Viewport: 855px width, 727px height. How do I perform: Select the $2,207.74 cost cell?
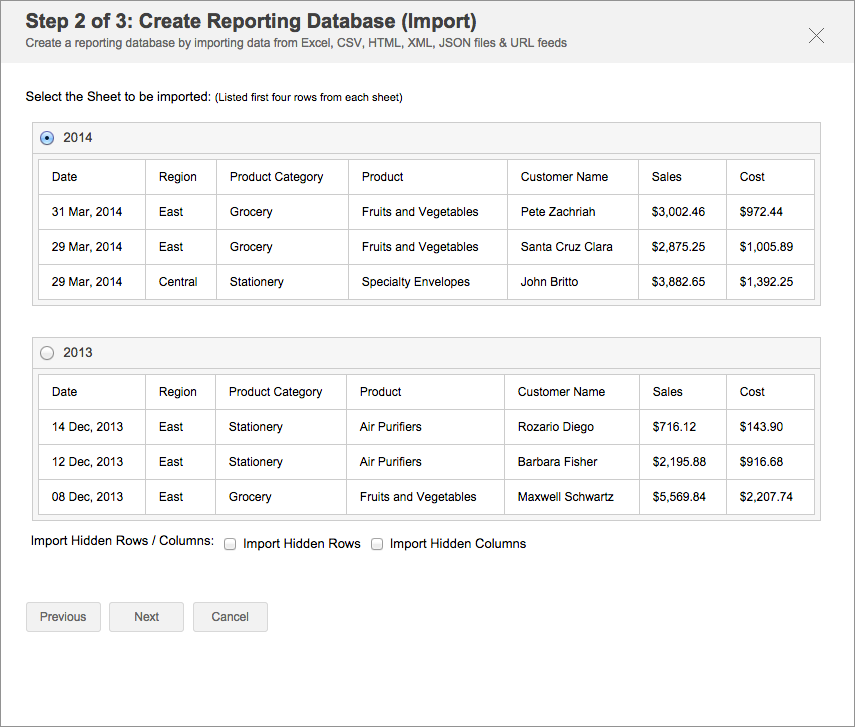coord(766,497)
